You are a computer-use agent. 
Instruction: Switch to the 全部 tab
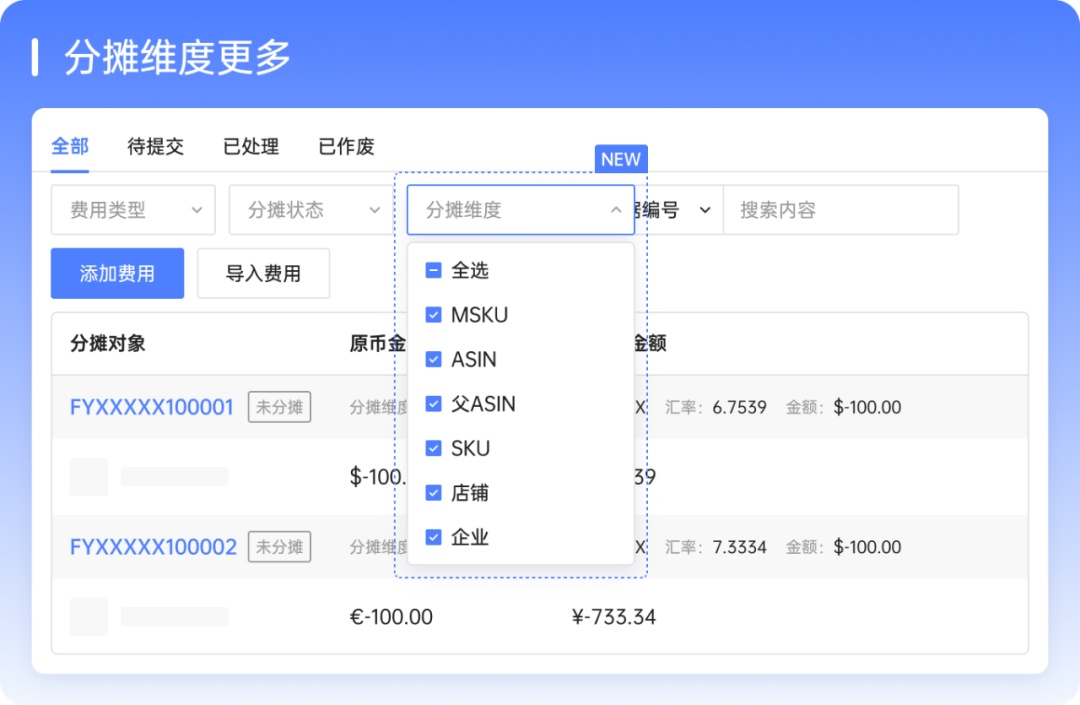tap(70, 146)
